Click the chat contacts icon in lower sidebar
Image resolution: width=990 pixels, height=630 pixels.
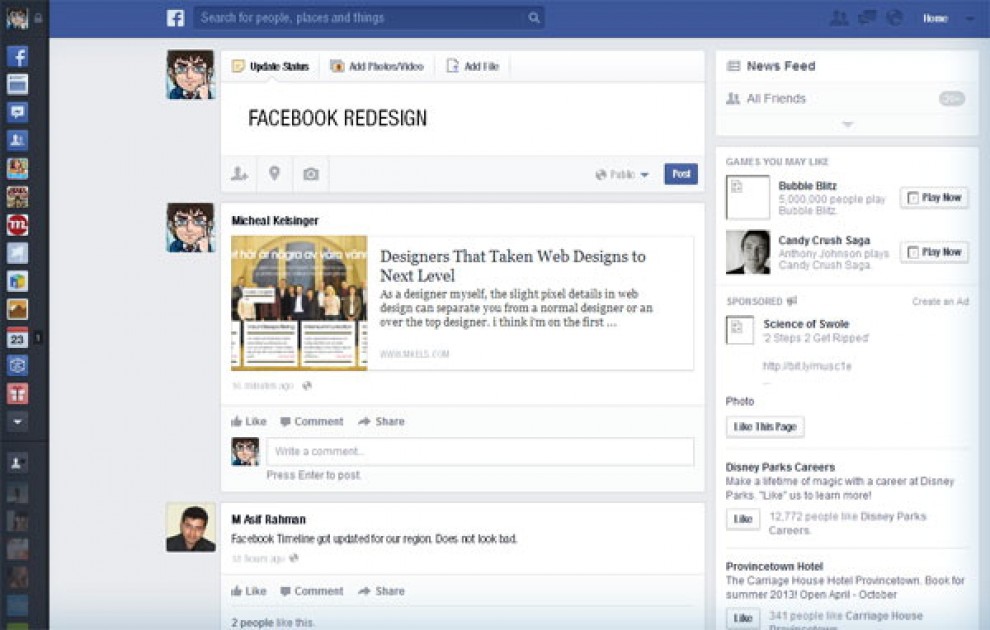click(17, 462)
